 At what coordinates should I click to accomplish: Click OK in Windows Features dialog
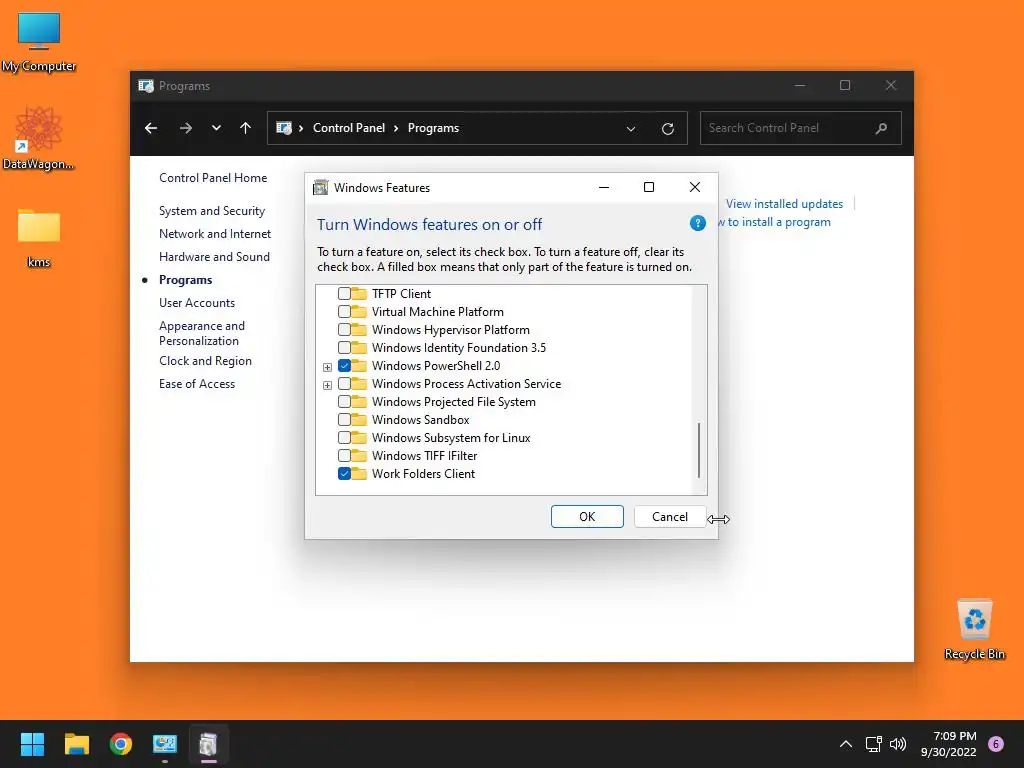click(x=587, y=517)
